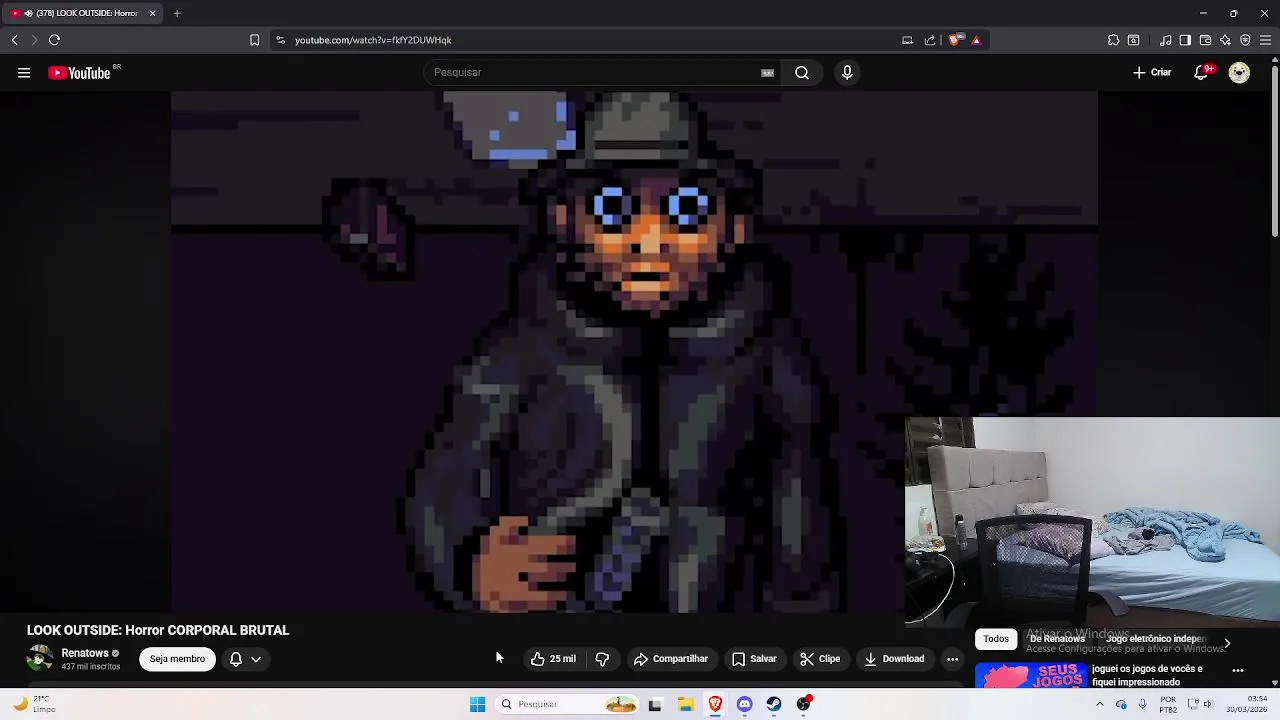This screenshot has height=720, width=1280.
Task: Open more actions three-dots beside Download
Action: [x=952, y=659]
